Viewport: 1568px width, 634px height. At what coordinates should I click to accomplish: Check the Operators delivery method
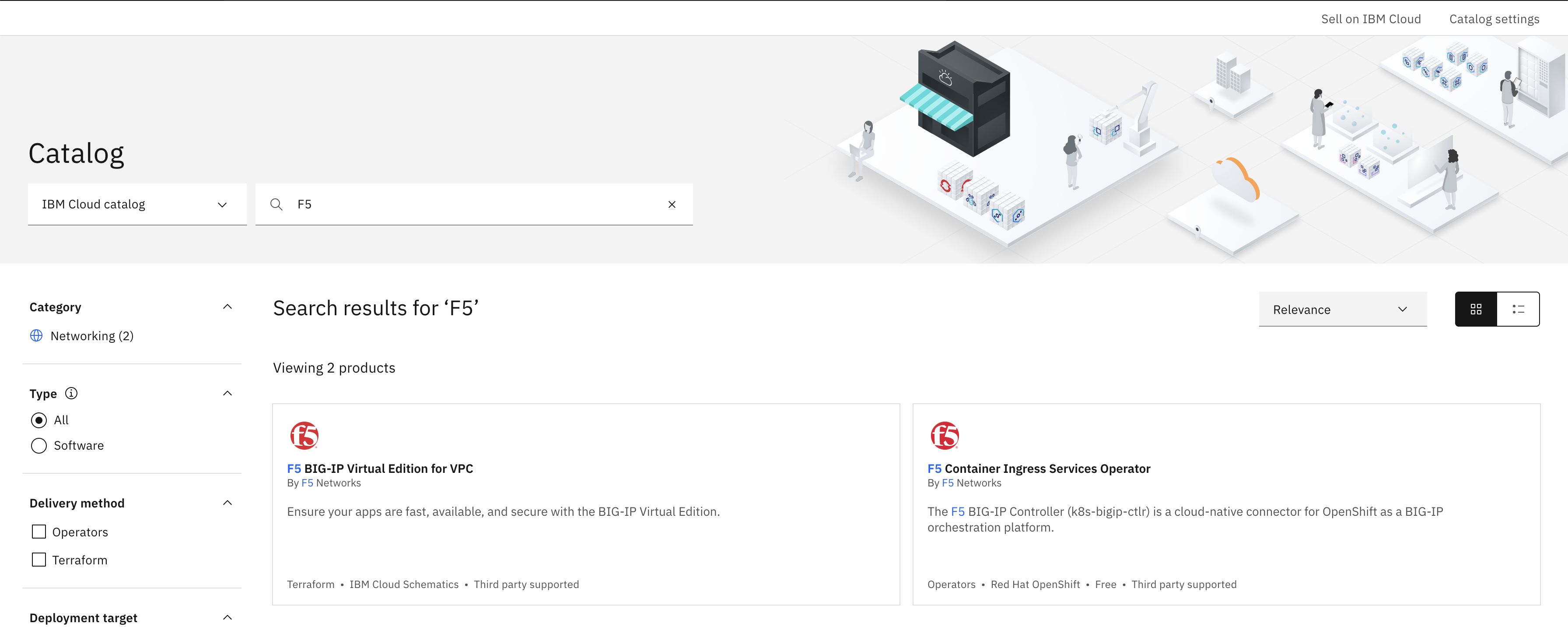point(39,532)
